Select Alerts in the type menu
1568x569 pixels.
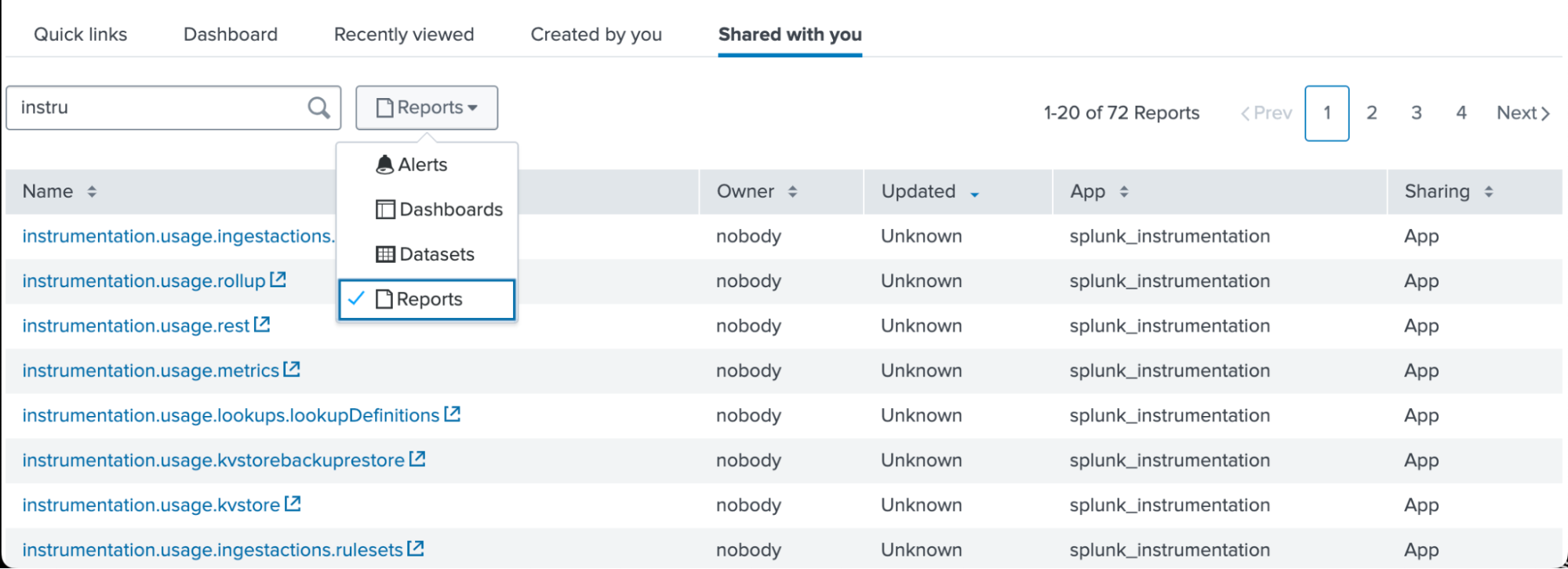pyautogui.click(x=422, y=165)
